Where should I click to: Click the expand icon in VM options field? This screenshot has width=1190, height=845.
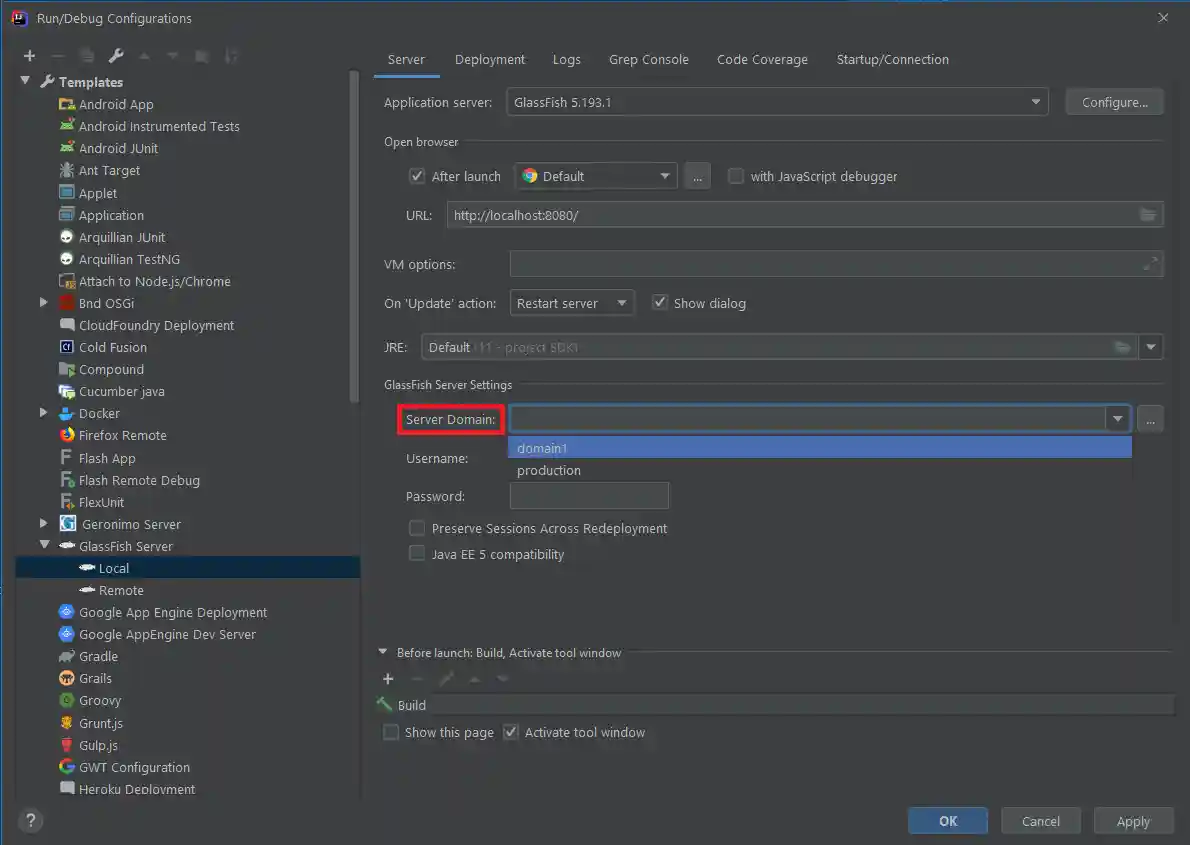(x=1150, y=264)
